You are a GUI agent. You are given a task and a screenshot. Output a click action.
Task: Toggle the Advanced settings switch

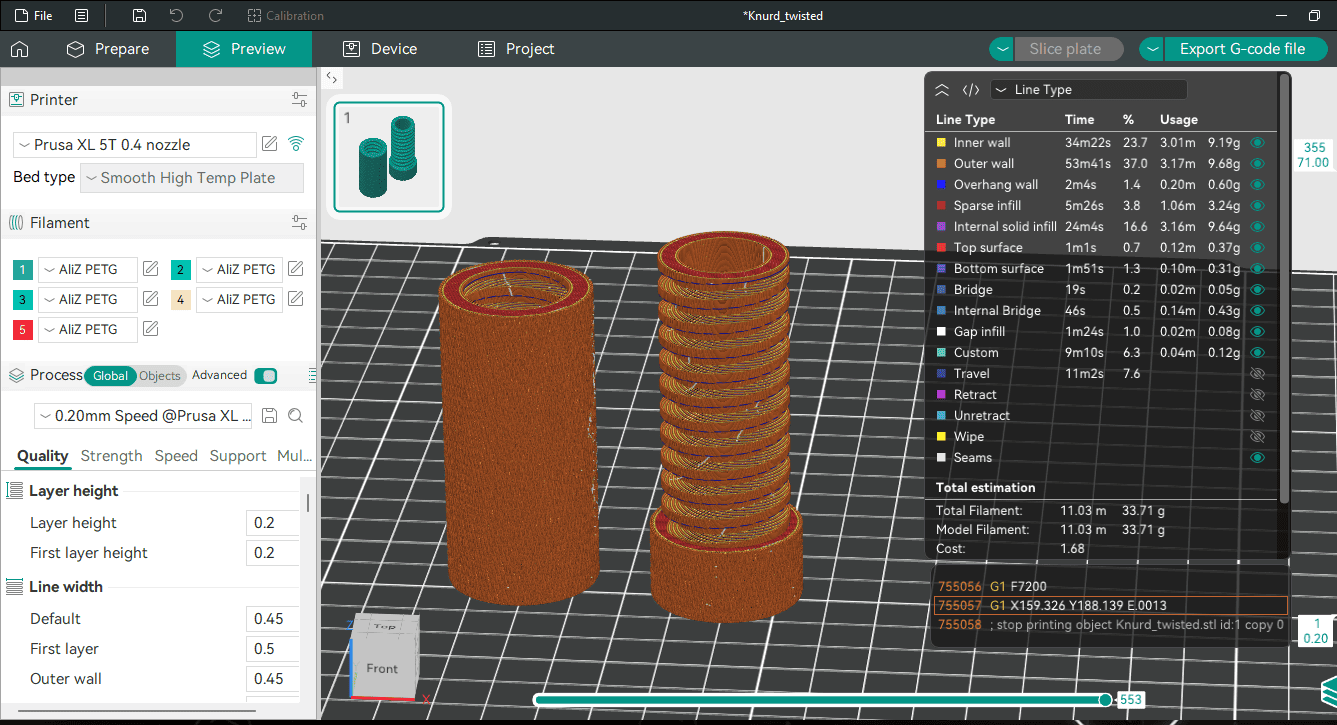tap(265, 376)
